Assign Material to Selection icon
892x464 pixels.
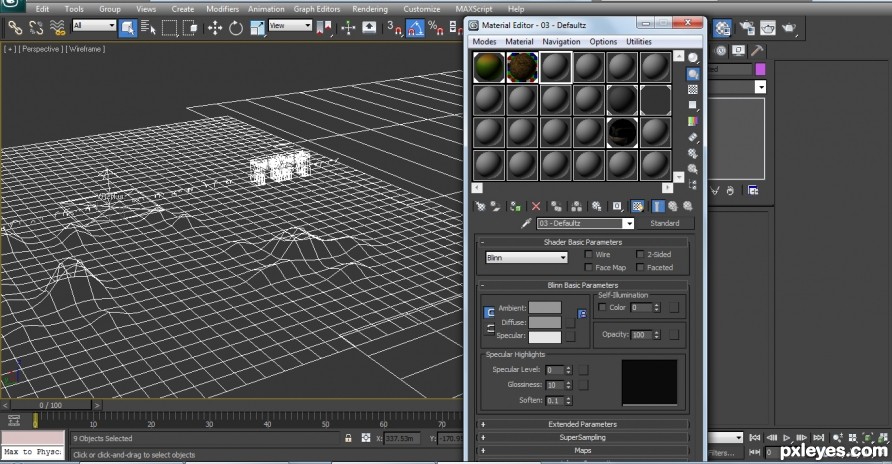point(515,206)
